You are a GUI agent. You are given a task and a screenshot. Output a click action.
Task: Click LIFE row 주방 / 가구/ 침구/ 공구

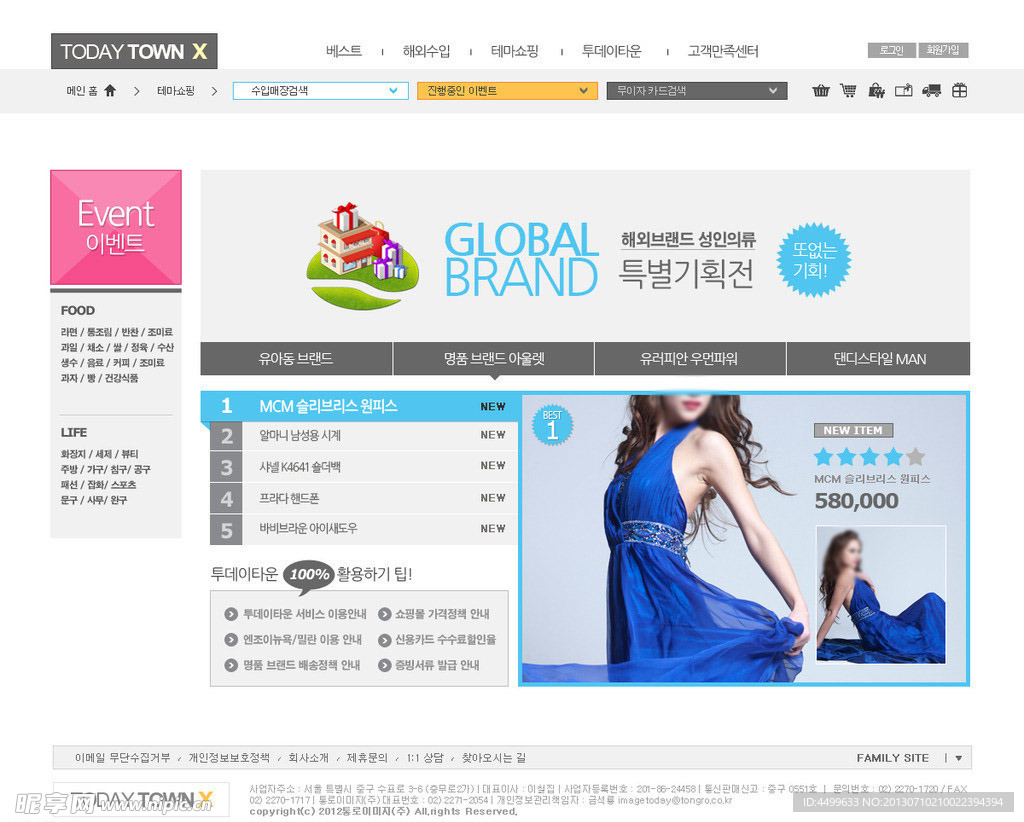pyautogui.click(x=105, y=469)
